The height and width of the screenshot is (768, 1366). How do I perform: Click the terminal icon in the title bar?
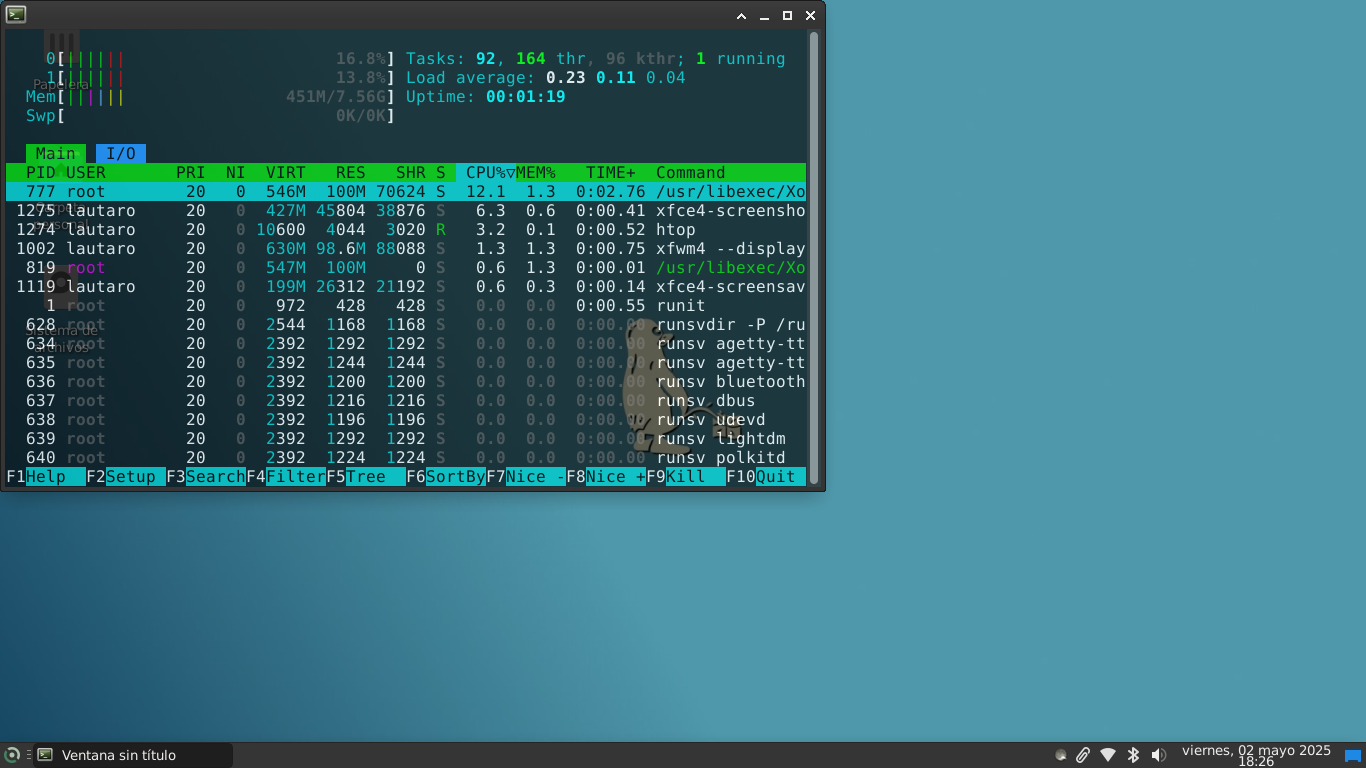click(16, 14)
